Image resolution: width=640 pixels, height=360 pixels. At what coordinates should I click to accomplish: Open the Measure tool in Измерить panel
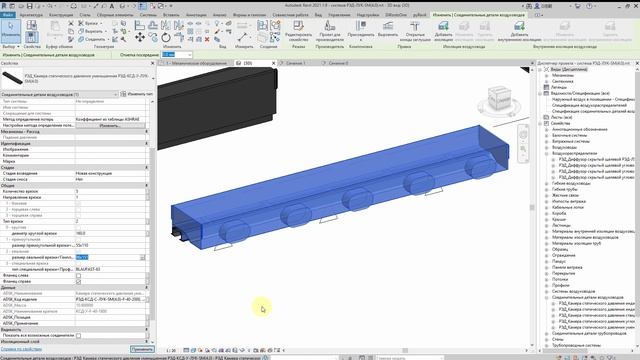242,37
